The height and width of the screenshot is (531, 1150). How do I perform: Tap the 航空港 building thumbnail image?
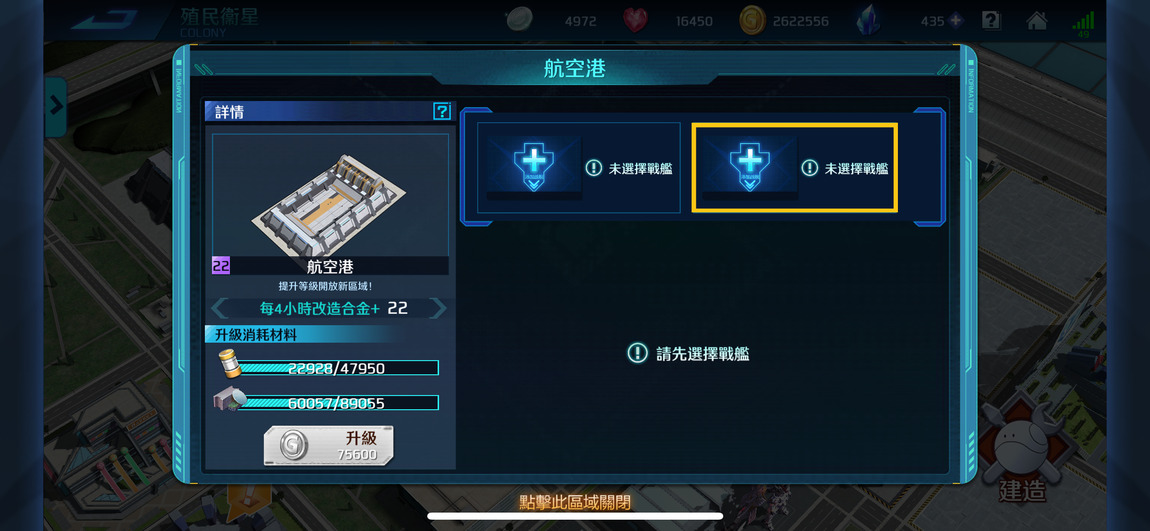pos(330,195)
